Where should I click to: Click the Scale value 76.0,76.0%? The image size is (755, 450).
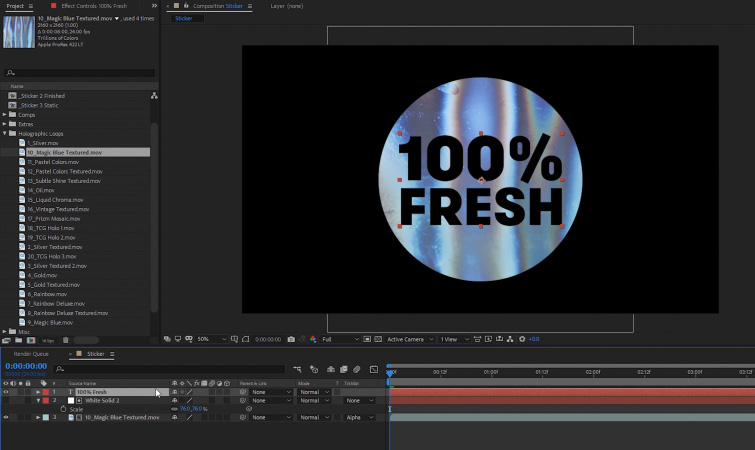coord(193,409)
